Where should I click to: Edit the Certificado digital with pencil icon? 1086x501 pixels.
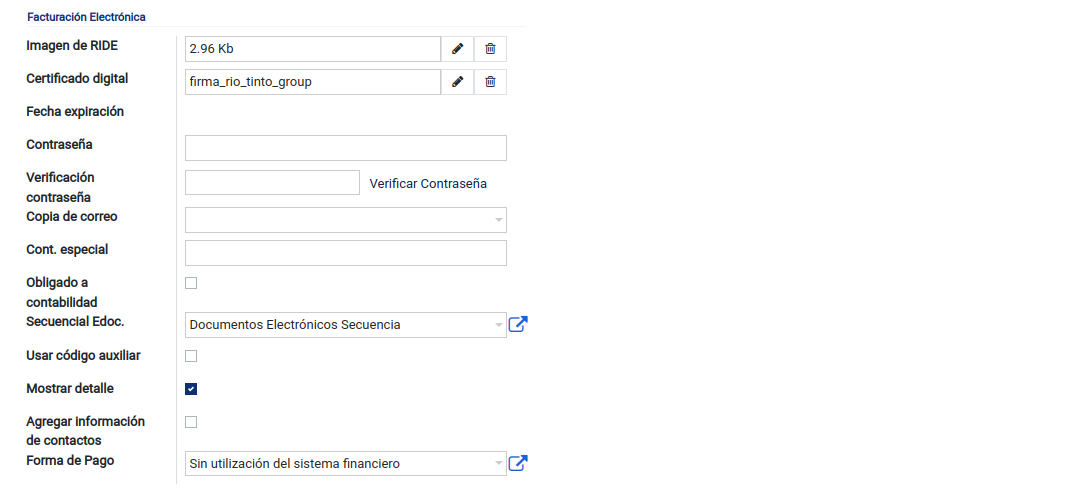click(457, 82)
